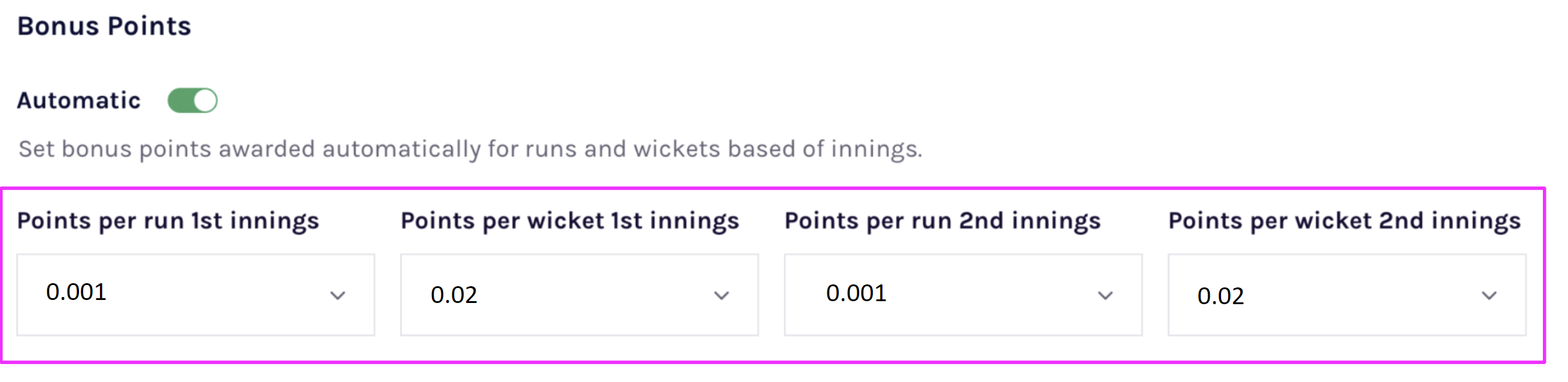Click chevron arrow of run 2nd innings field
The image size is (1568, 382).
tap(1106, 296)
